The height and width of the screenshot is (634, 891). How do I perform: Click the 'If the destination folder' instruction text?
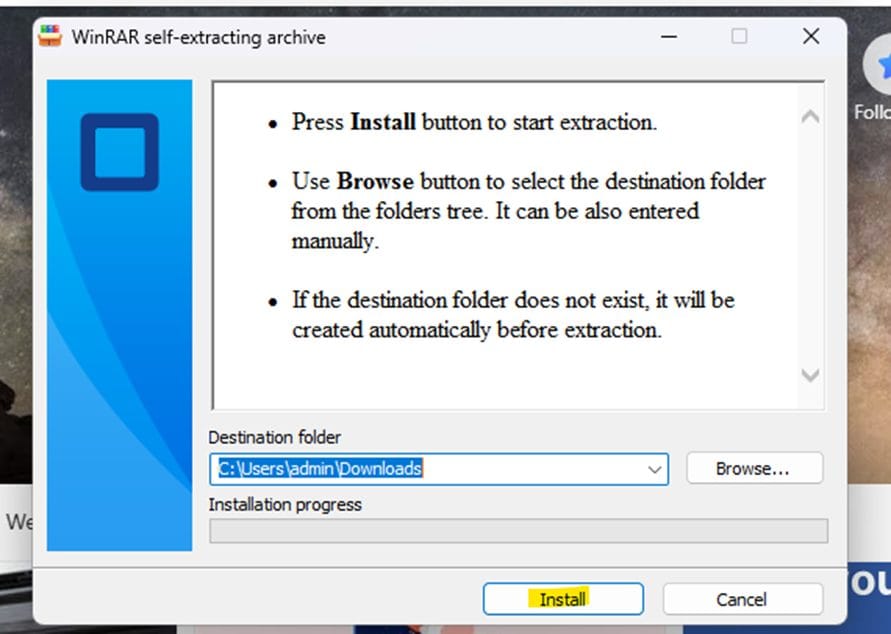(x=513, y=314)
